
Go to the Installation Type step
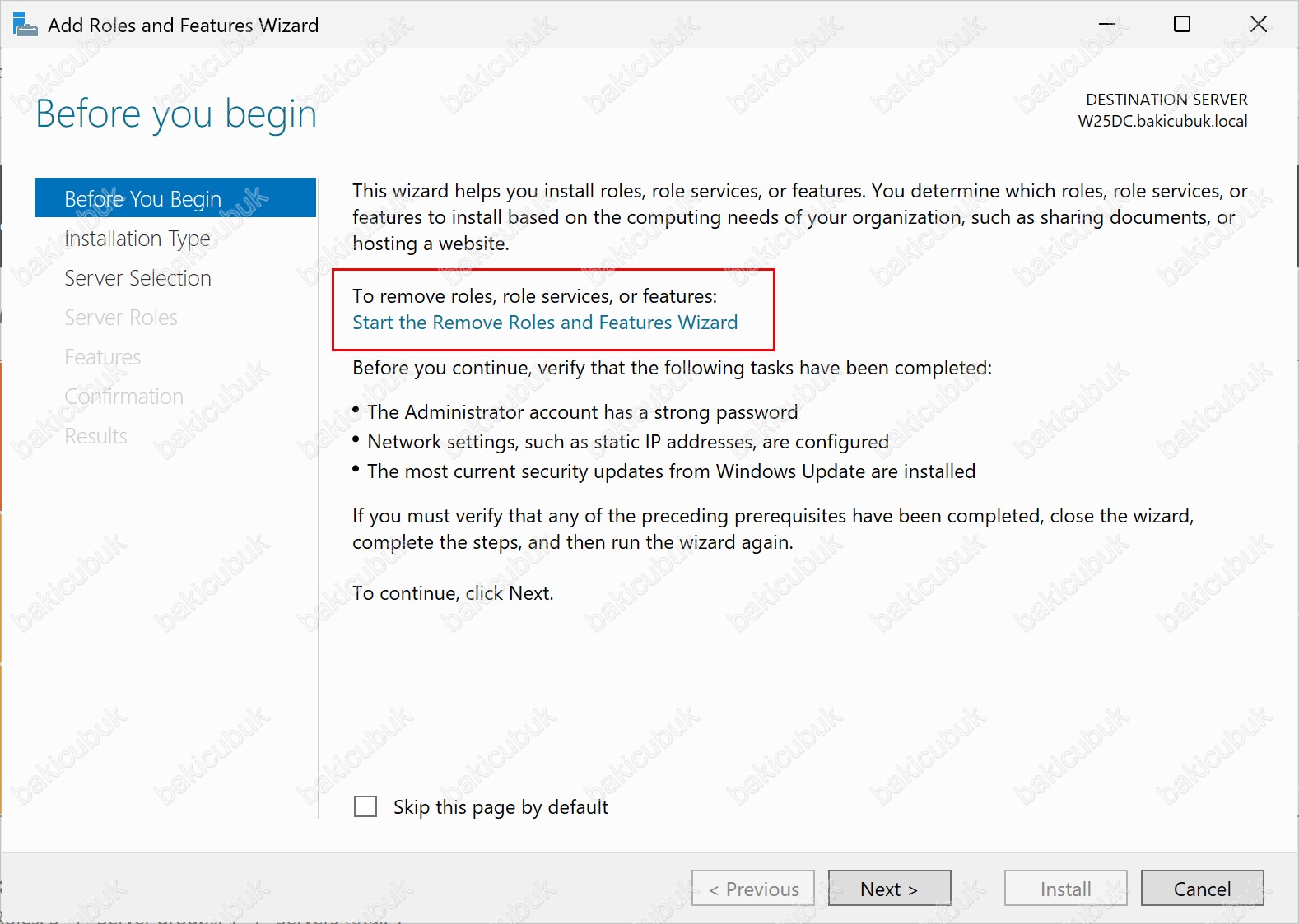137,239
